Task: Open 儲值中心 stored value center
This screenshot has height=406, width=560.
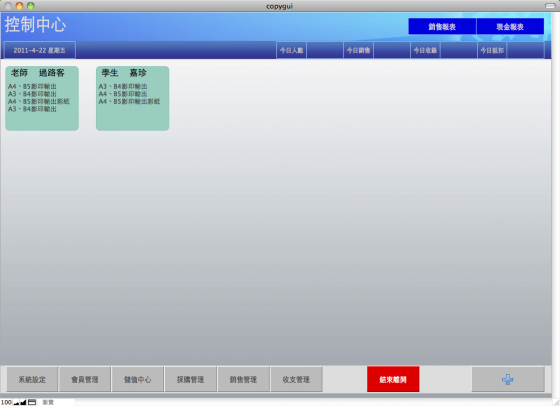Action: pyautogui.click(x=138, y=379)
